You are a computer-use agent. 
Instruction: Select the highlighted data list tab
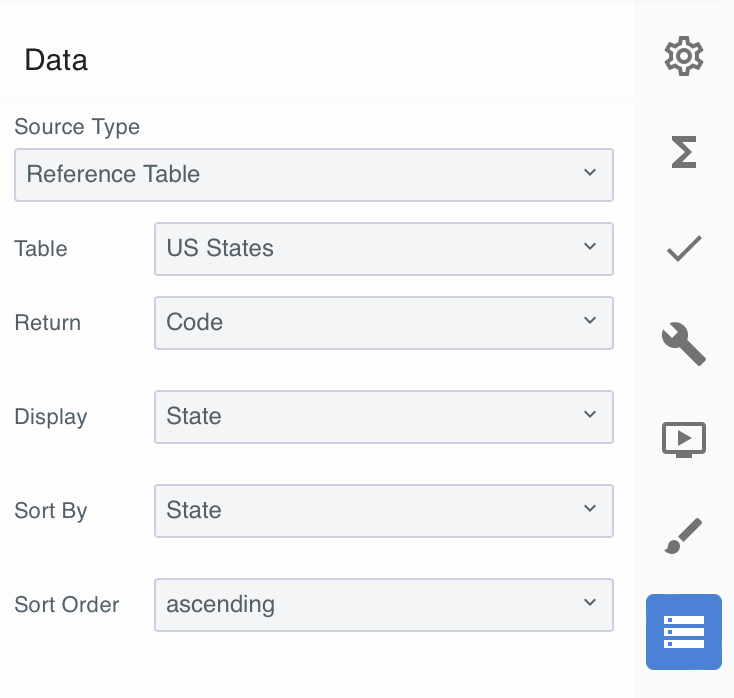pyautogui.click(x=684, y=631)
